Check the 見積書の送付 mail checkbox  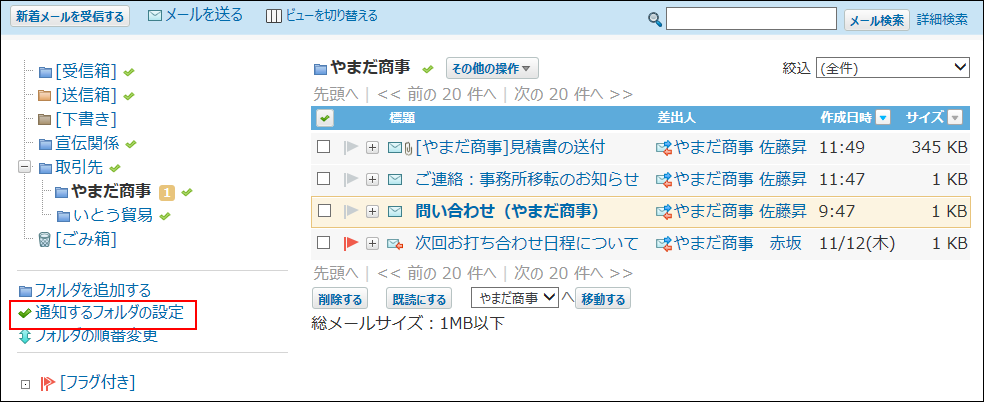[323, 147]
